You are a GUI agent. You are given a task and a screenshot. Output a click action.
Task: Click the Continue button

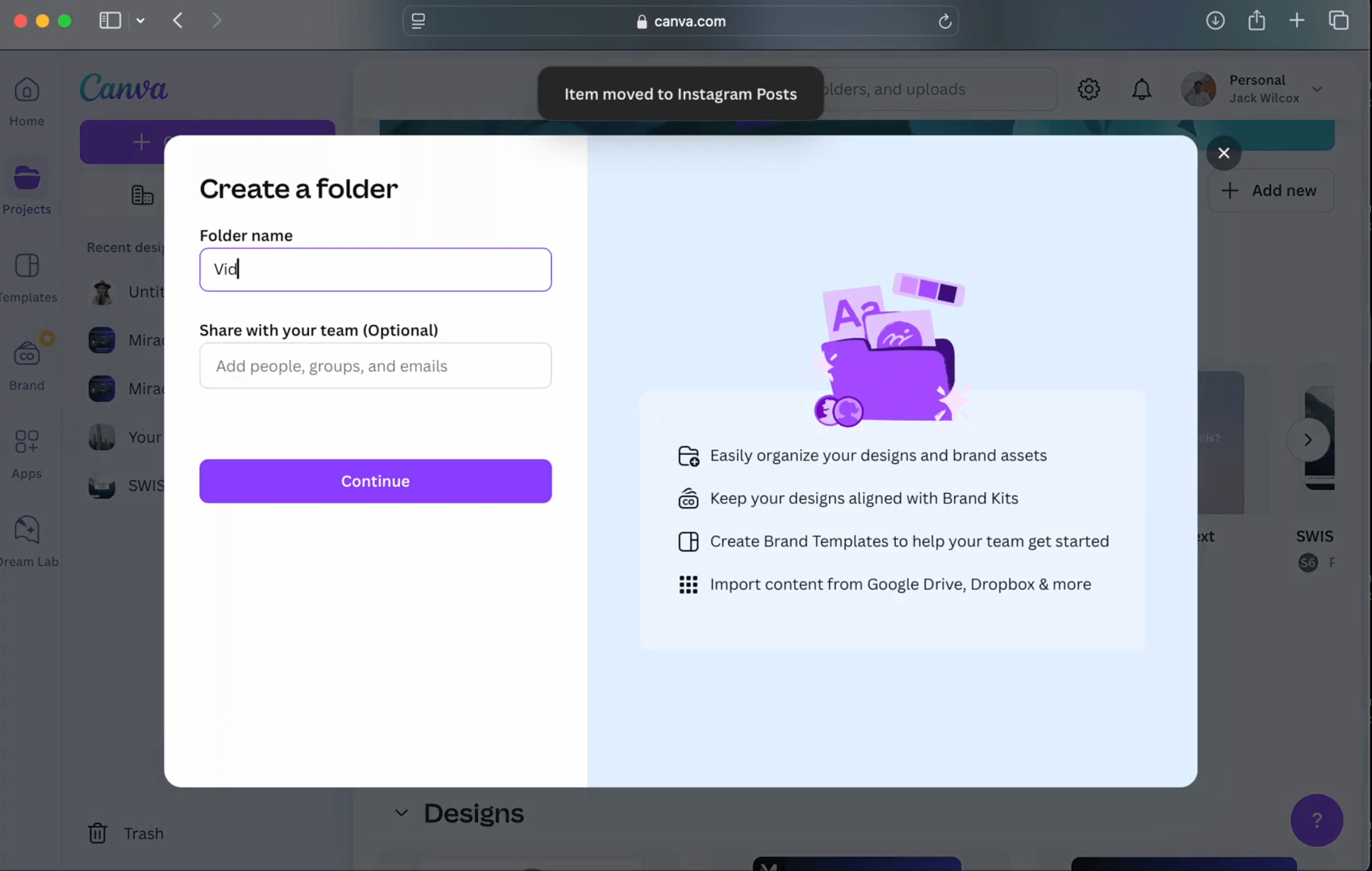[x=375, y=481]
